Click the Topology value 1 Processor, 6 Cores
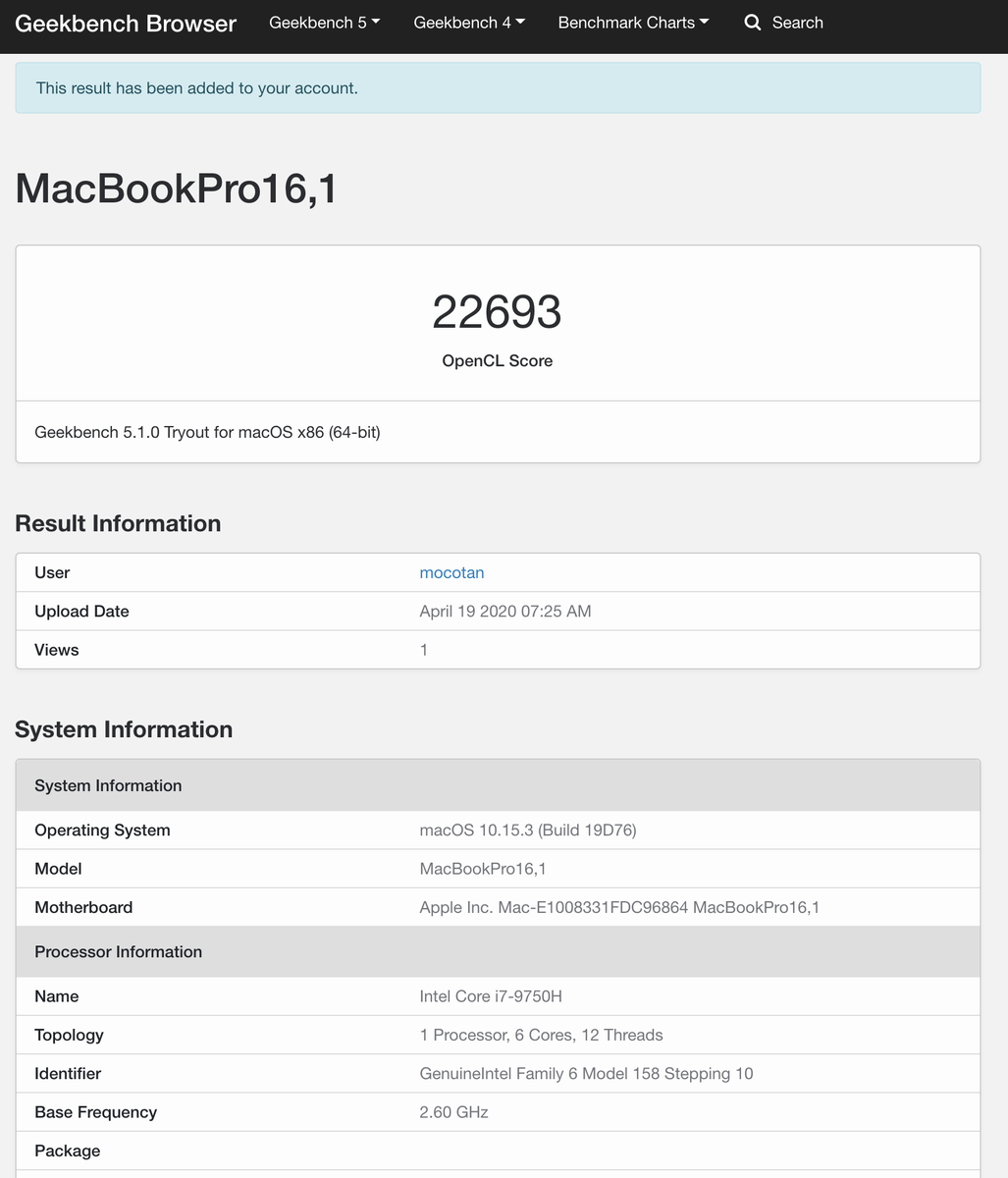Screen dimensions: 1008x1178 [541, 1035]
